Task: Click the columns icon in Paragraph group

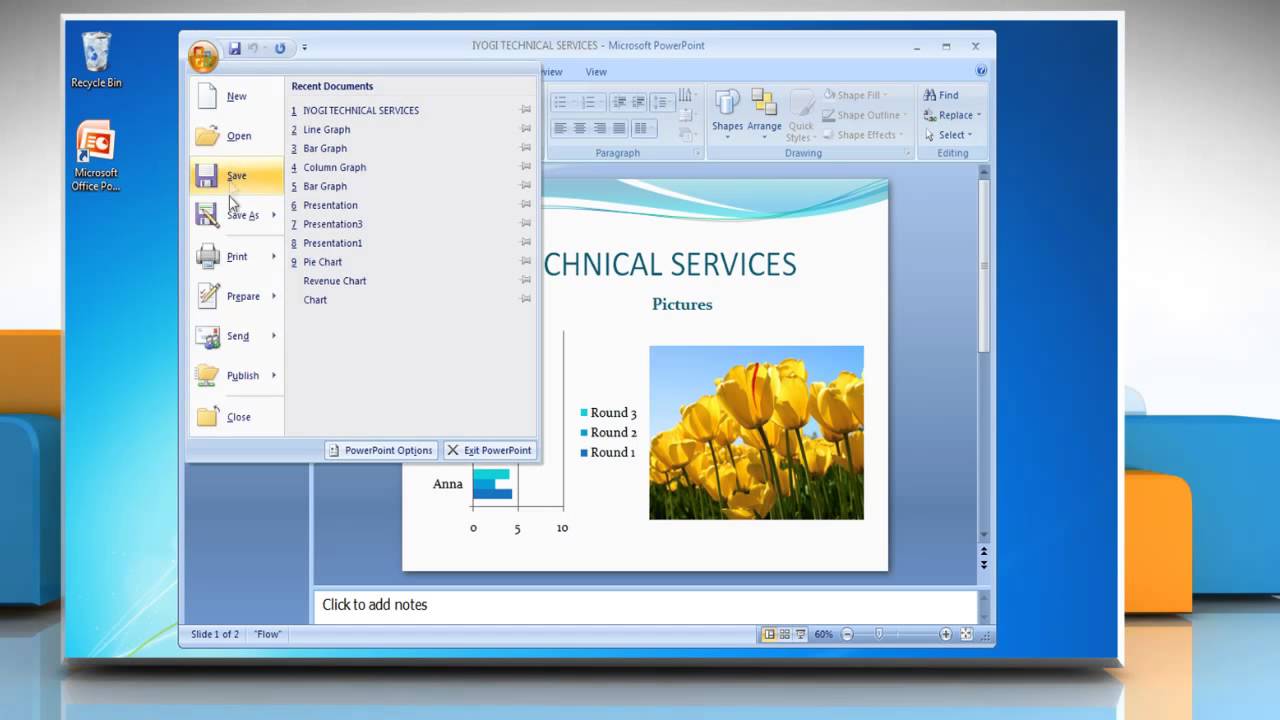Action: pos(643,128)
